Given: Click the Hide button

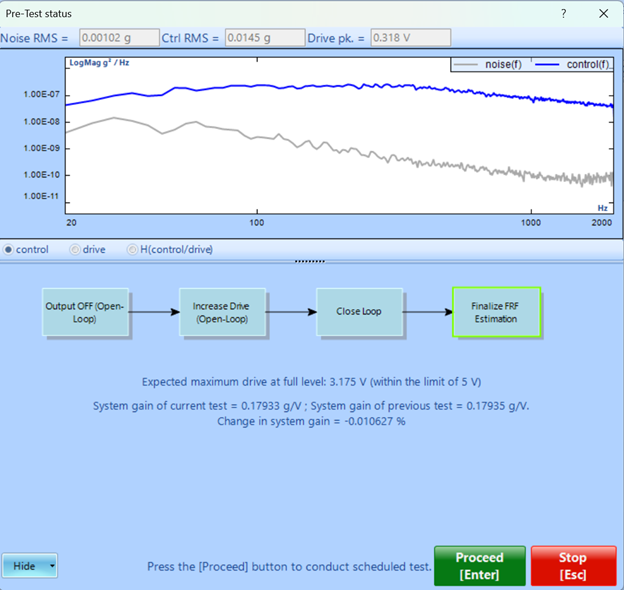Looking at the screenshot, I should [24, 566].
